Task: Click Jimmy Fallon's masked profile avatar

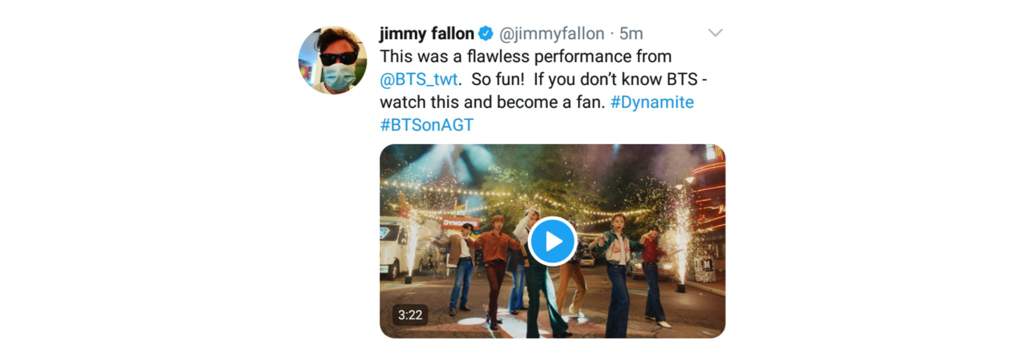Action: [x=332, y=60]
